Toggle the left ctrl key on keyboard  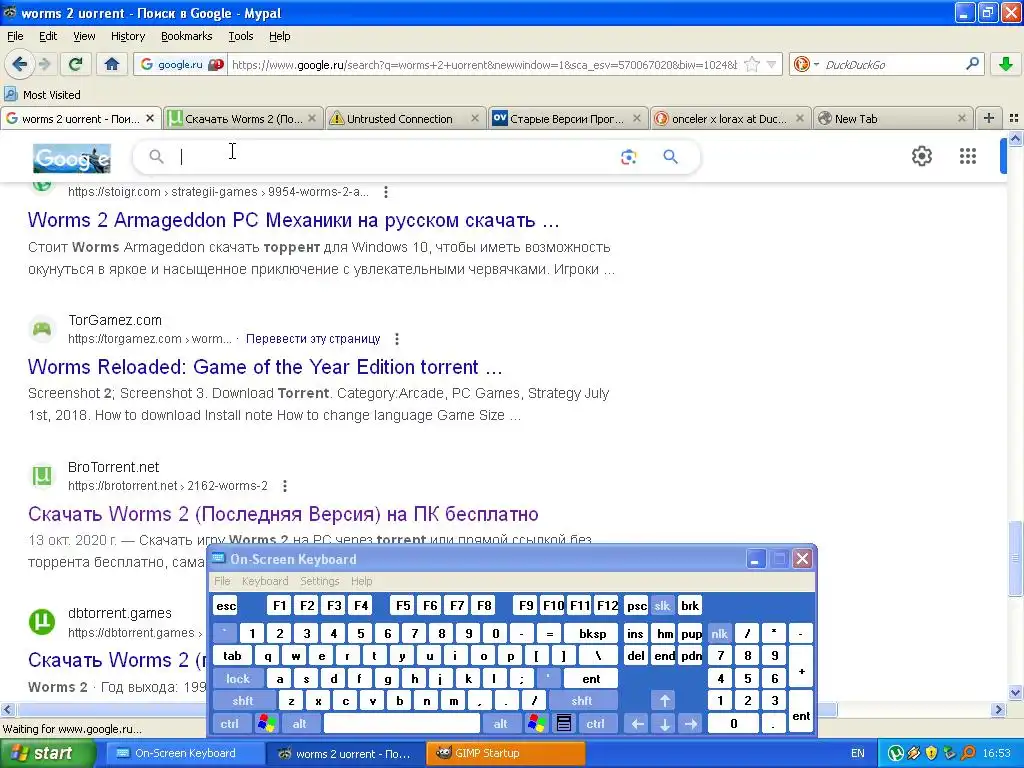[x=229, y=724]
